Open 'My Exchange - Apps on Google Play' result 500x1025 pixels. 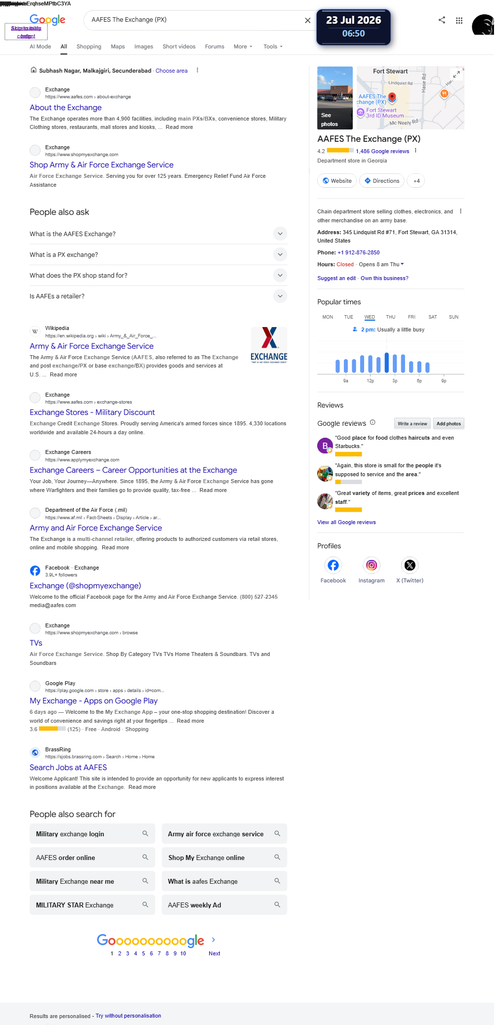coord(93,701)
